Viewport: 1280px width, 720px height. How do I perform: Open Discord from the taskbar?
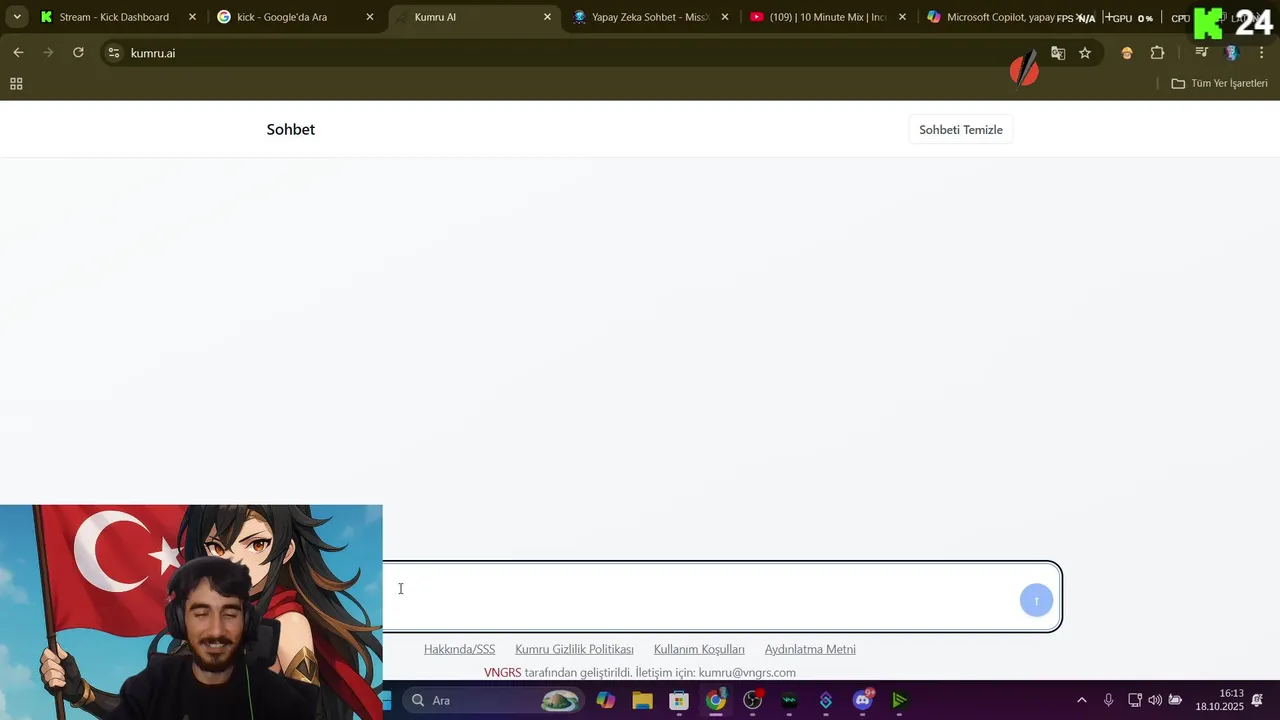[x=863, y=701]
